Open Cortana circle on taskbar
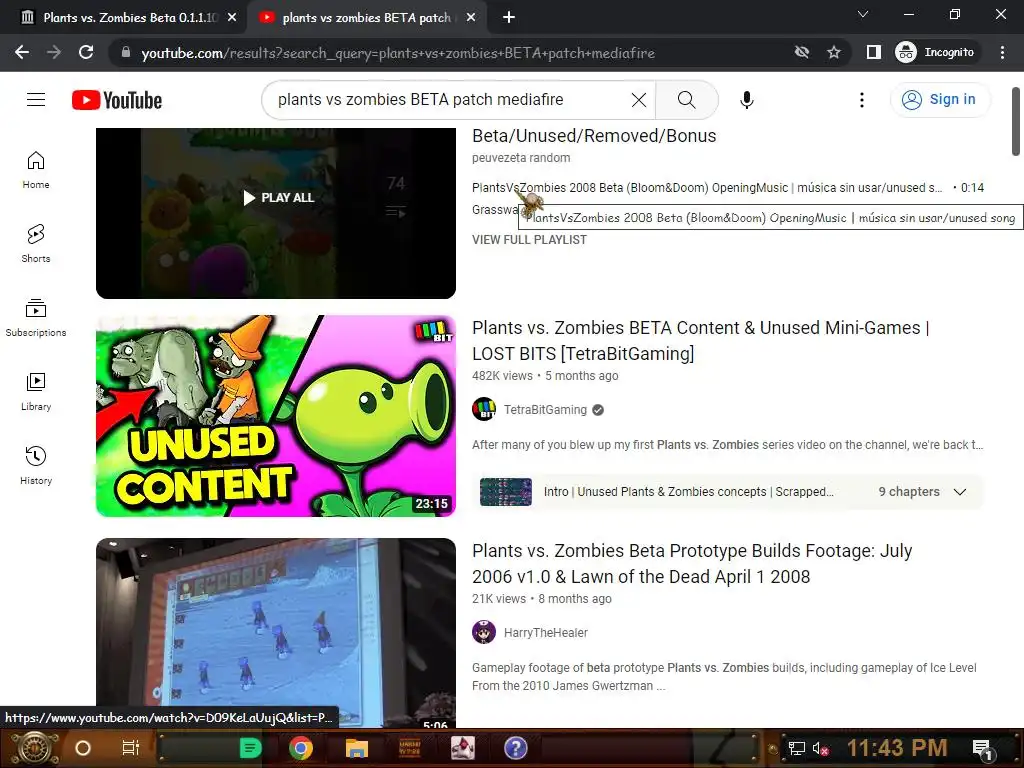1024x768 pixels. pos(83,748)
